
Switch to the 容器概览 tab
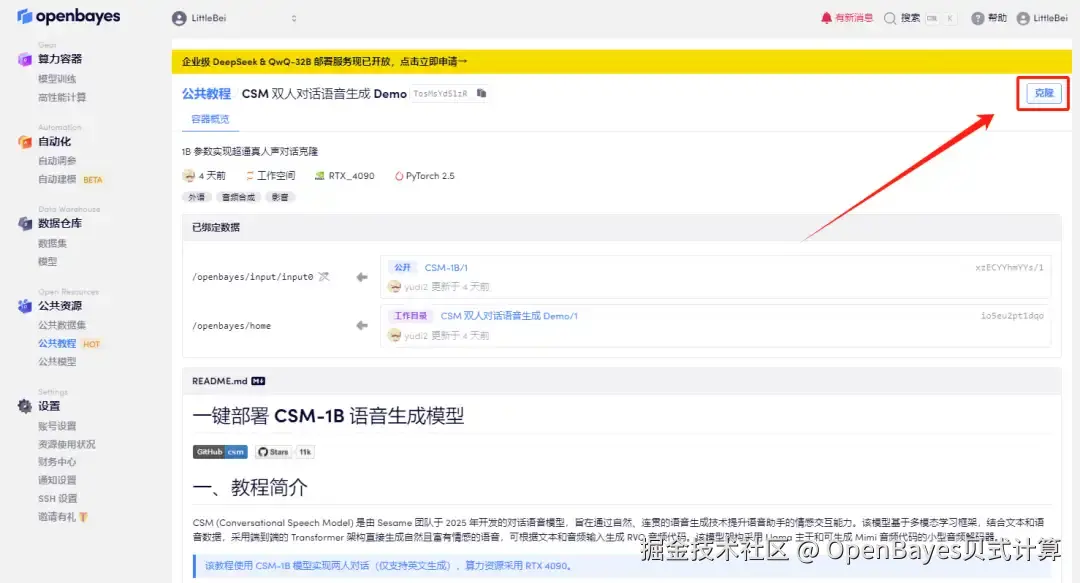pyautogui.click(x=210, y=119)
